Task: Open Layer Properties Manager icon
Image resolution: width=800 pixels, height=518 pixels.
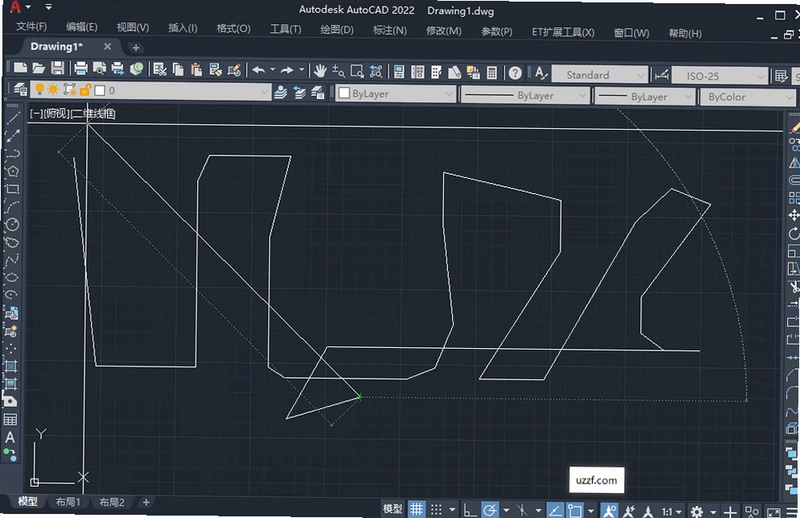Action: [20, 89]
